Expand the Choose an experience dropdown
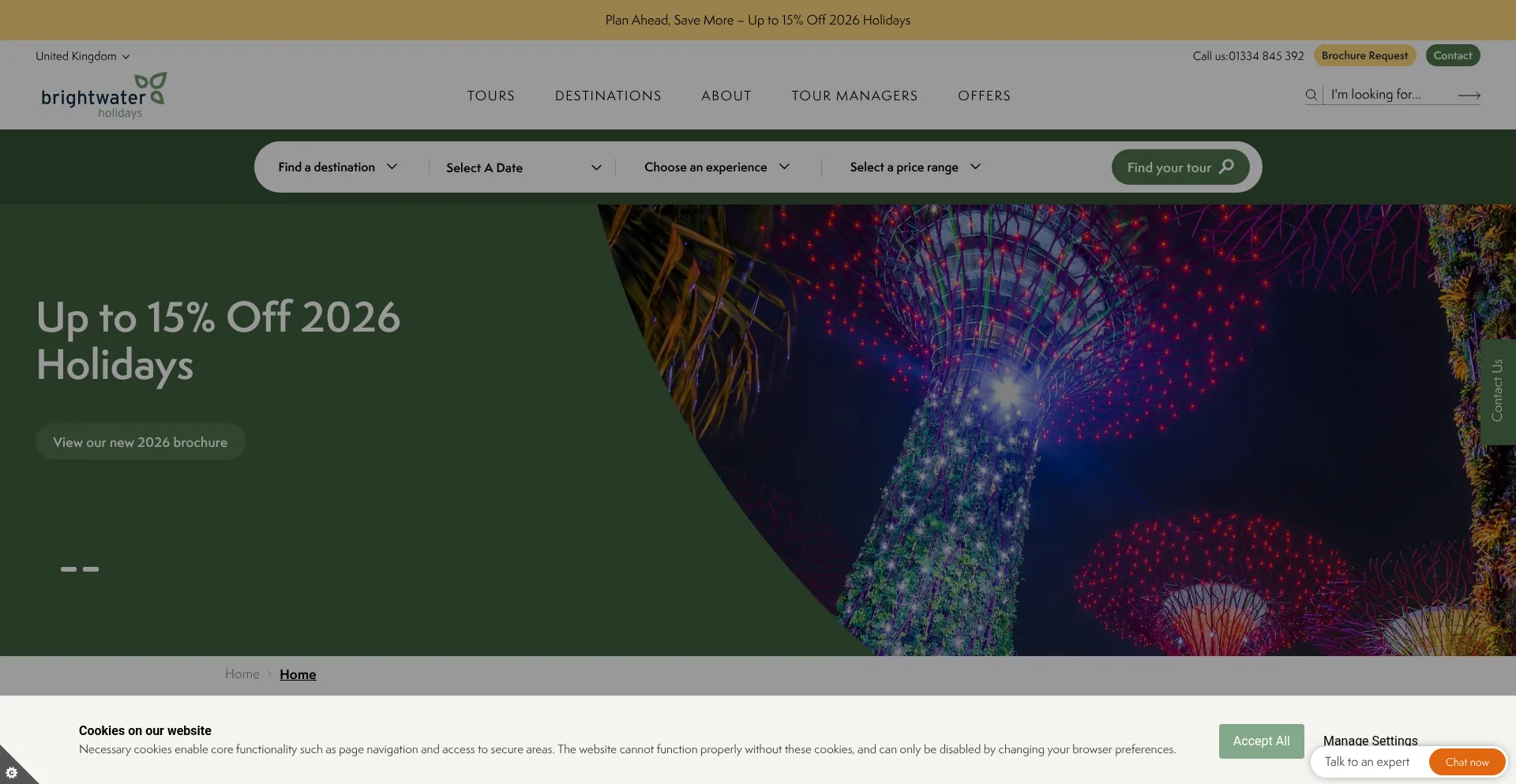 [716, 167]
